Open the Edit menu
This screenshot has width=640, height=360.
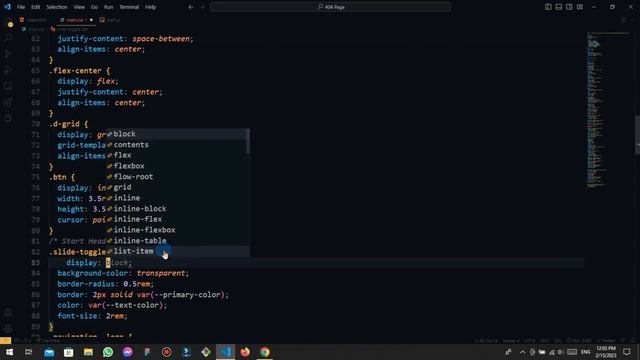36,7
